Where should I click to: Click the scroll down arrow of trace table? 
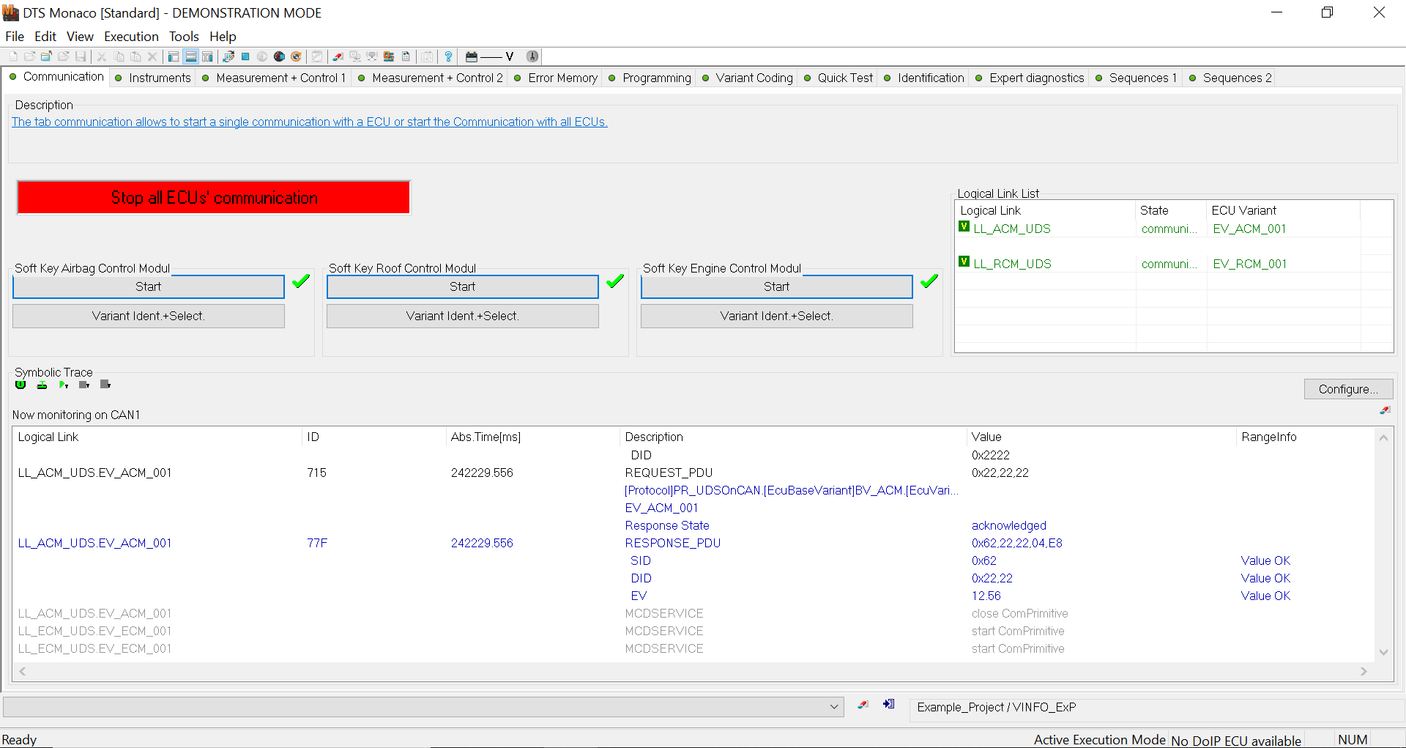coord(1384,652)
